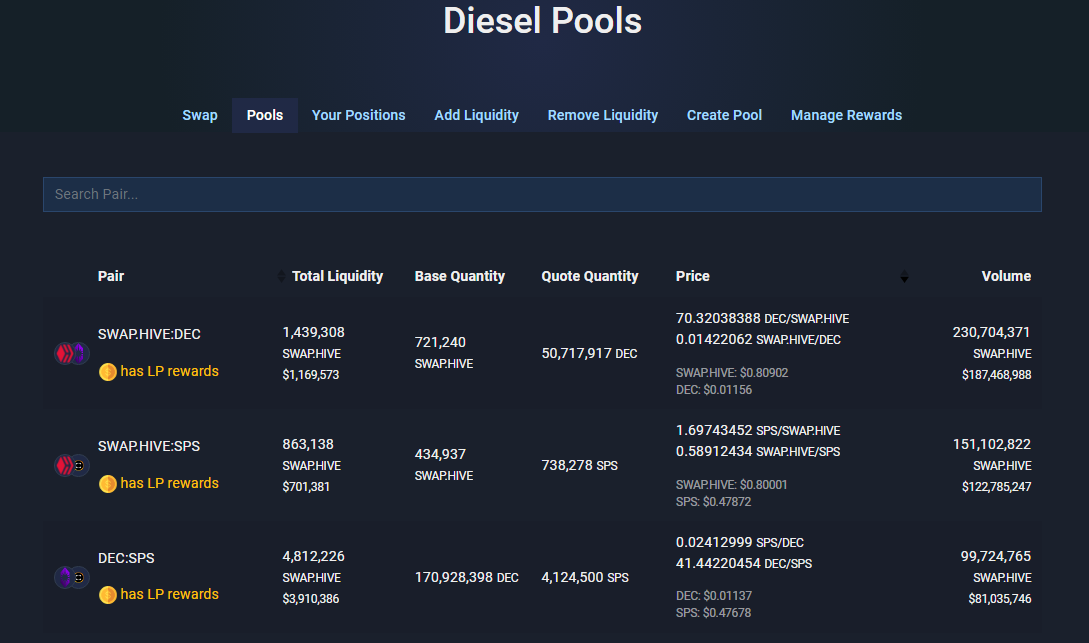The width and height of the screenshot is (1089, 643).
Task: Click the Total Liquidity column header
Action: point(338,276)
